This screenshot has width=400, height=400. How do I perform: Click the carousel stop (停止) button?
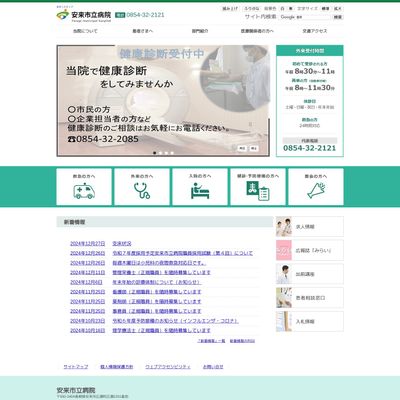(254, 148)
